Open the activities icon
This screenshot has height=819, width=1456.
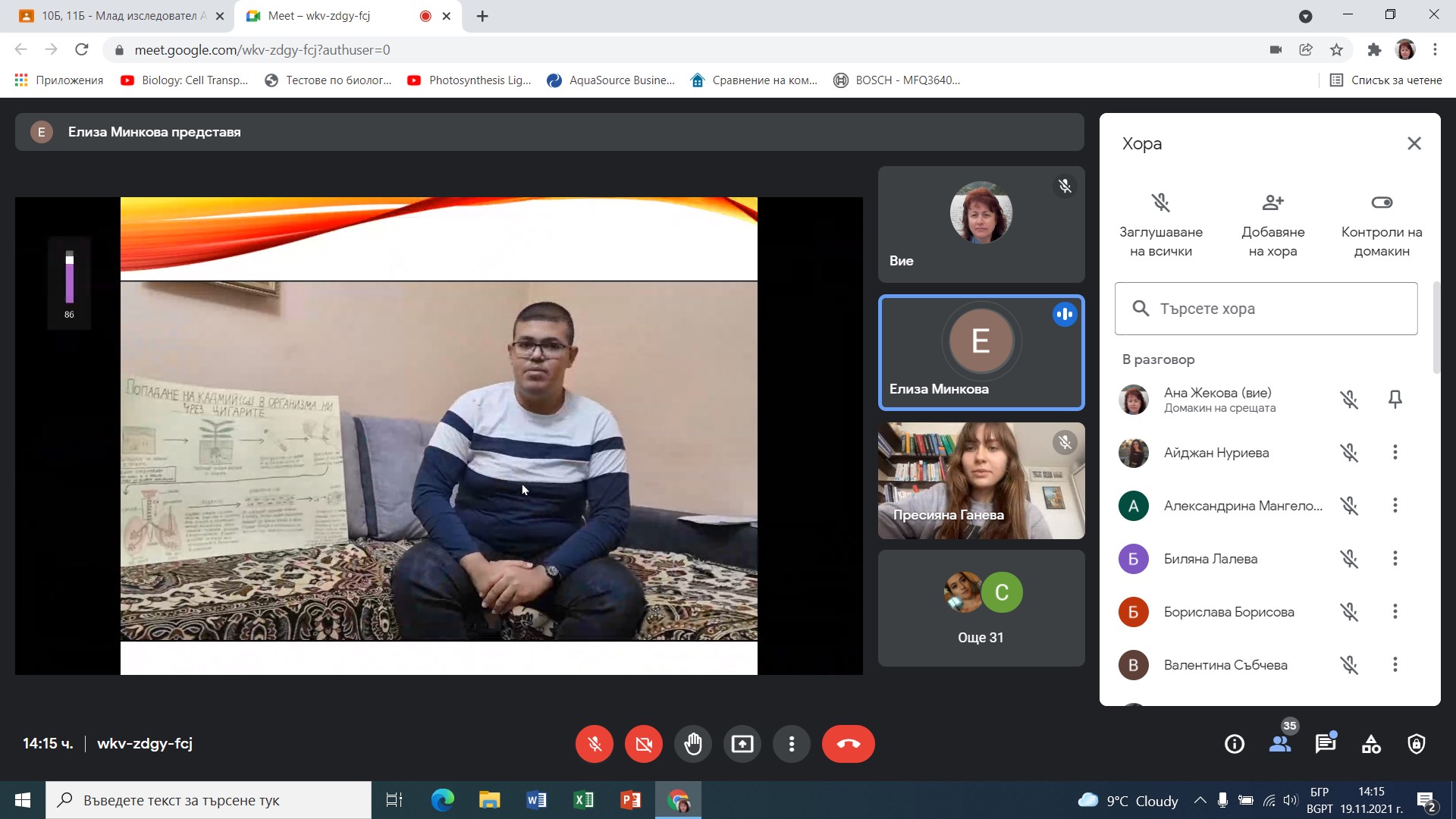pos(1371,744)
